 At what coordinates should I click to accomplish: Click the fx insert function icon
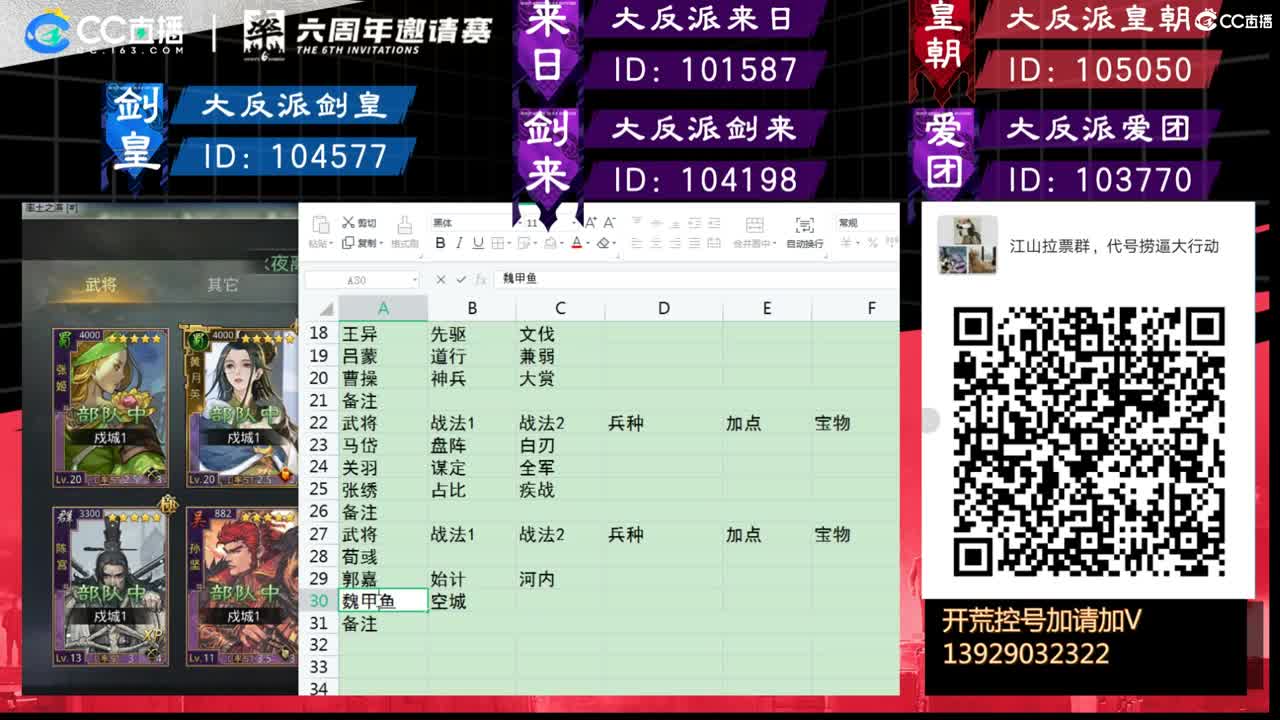[481, 280]
